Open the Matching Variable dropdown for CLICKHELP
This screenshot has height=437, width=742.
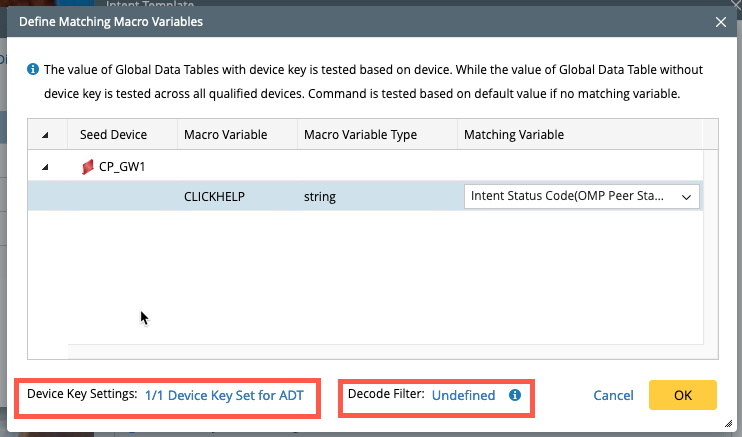(581, 197)
